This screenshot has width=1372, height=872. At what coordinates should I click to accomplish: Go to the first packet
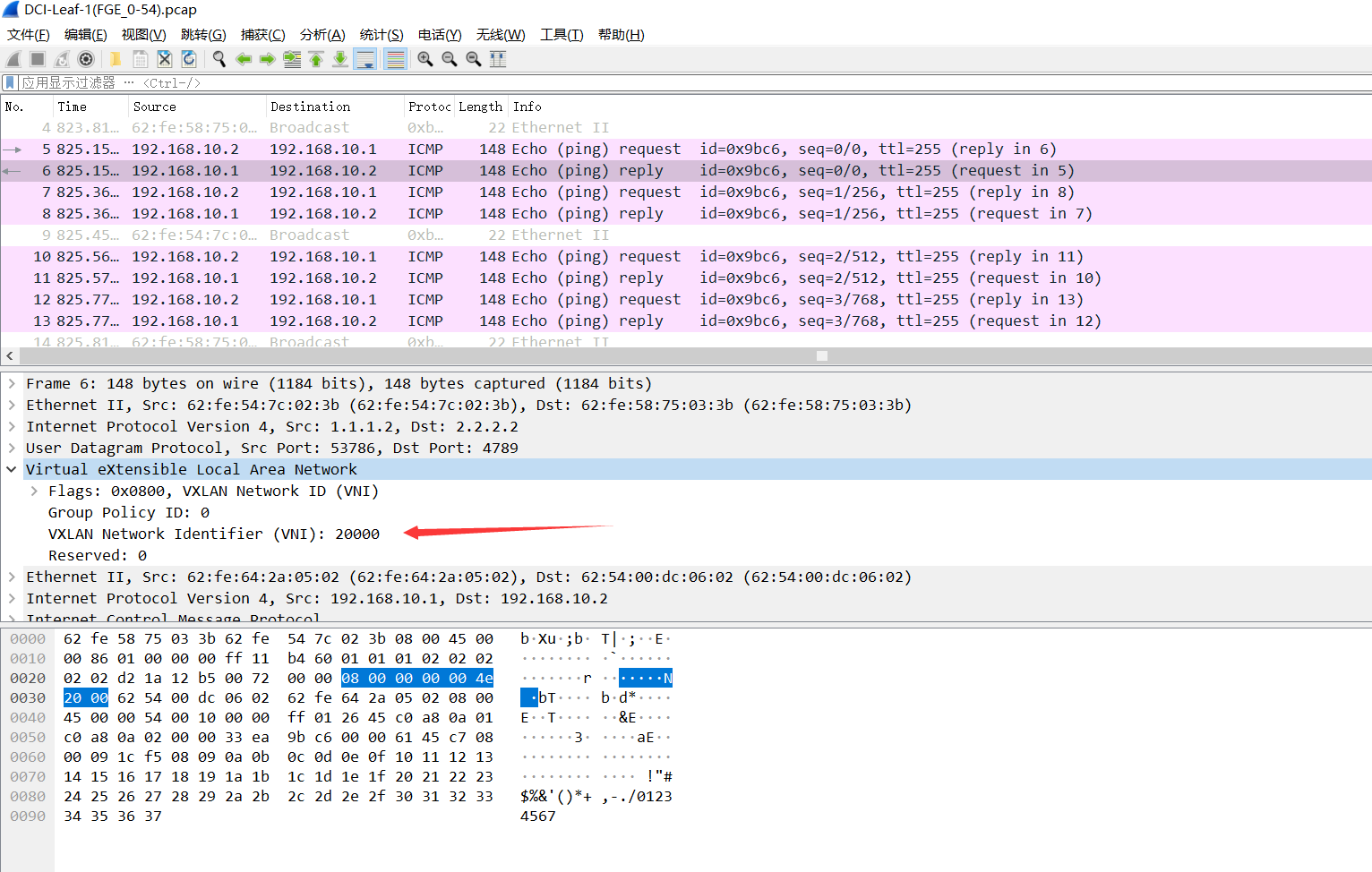pyautogui.click(x=316, y=59)
